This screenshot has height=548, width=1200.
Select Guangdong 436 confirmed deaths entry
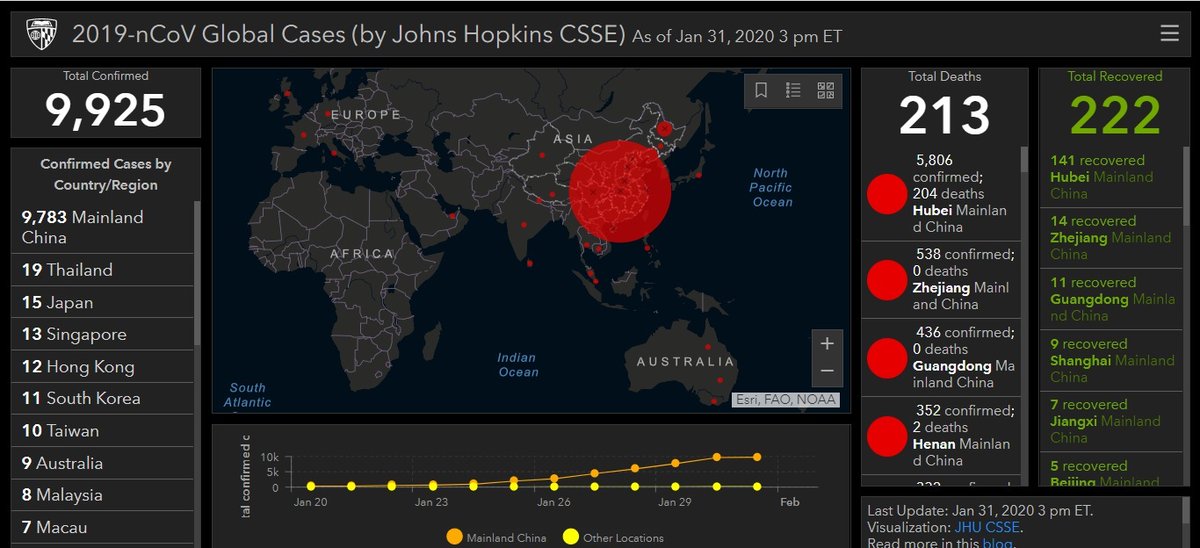941,357
